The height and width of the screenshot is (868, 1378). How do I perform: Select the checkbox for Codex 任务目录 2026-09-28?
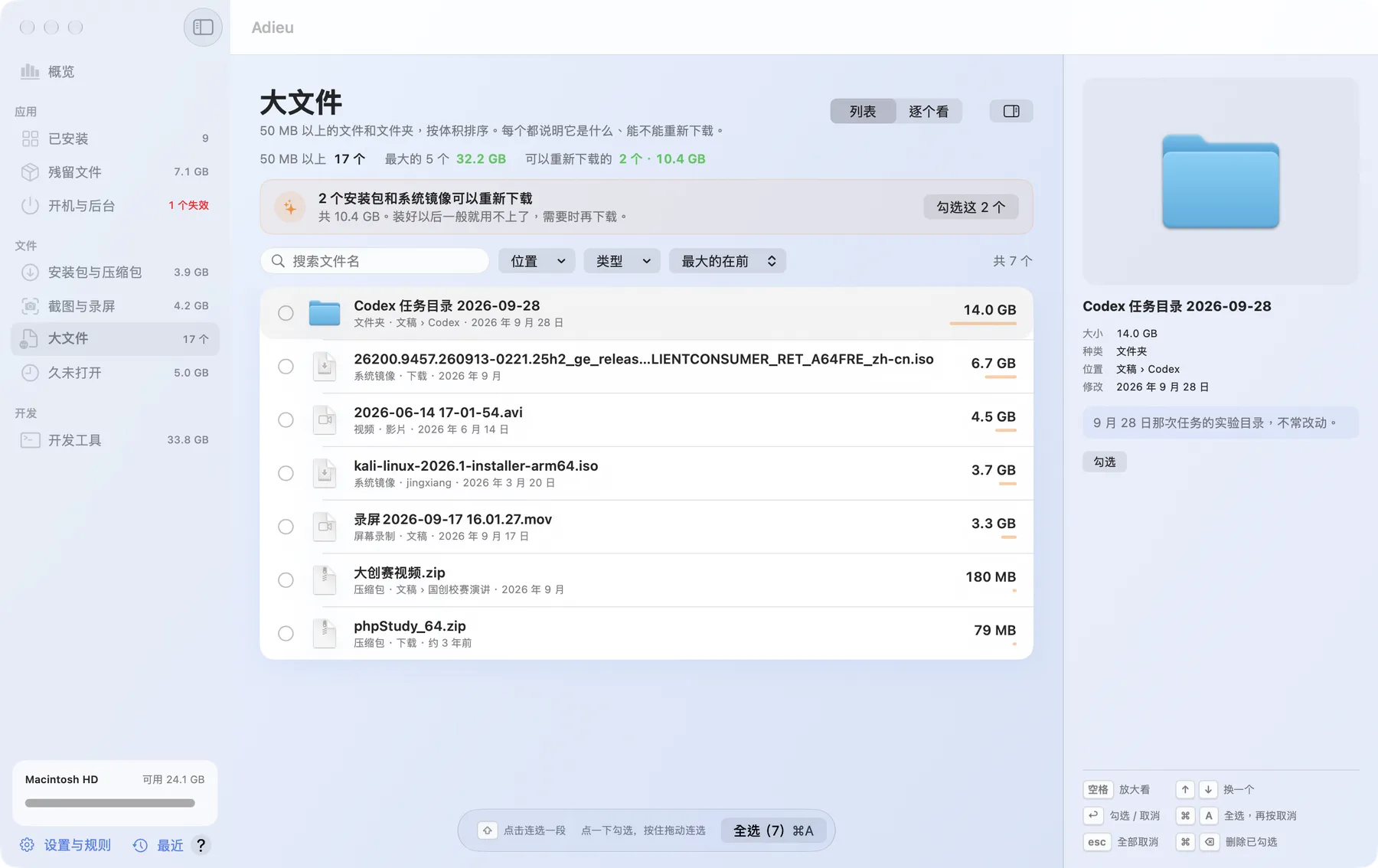point(286,313)
